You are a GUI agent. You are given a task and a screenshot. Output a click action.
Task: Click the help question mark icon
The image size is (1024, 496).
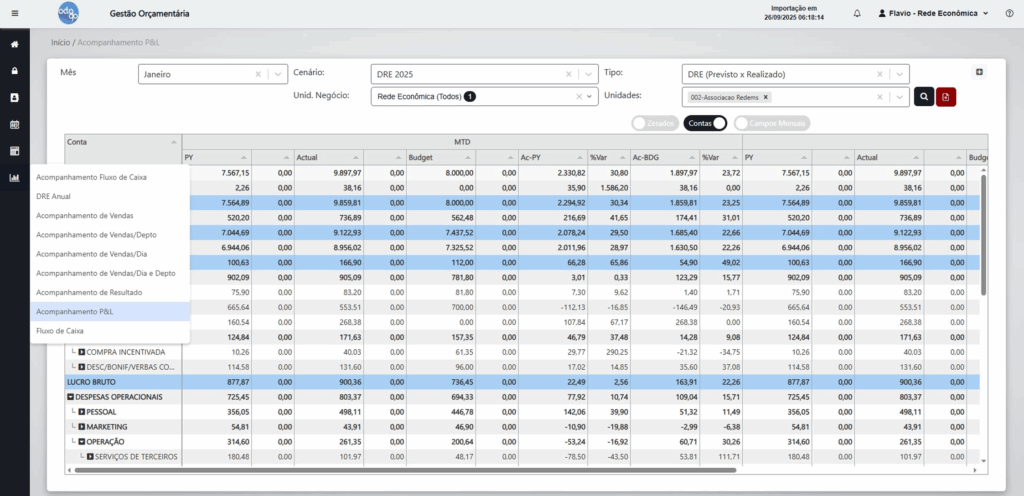pos(1008,13)
